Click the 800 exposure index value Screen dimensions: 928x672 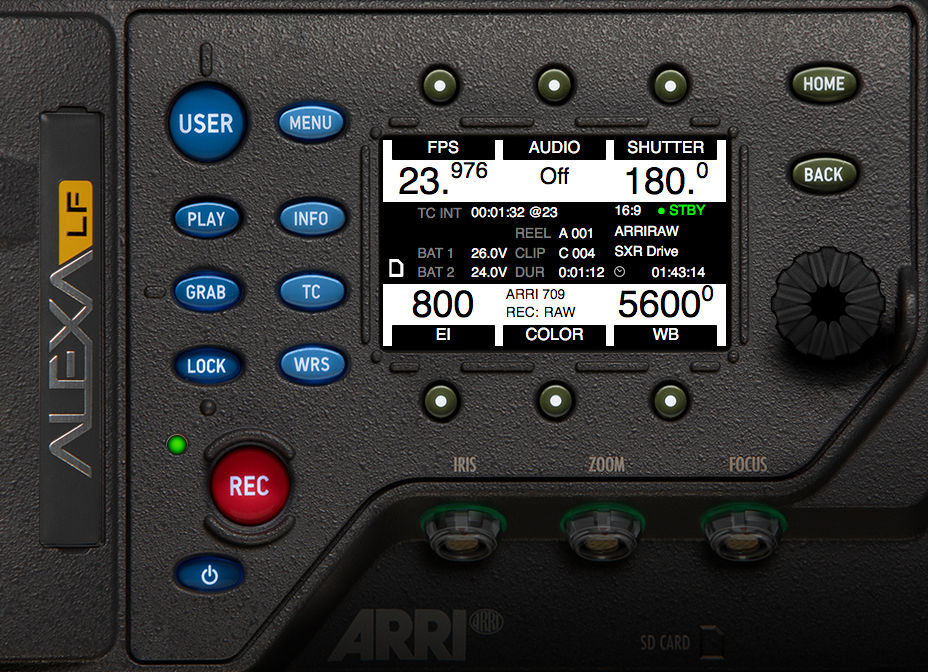click(443, 304)
